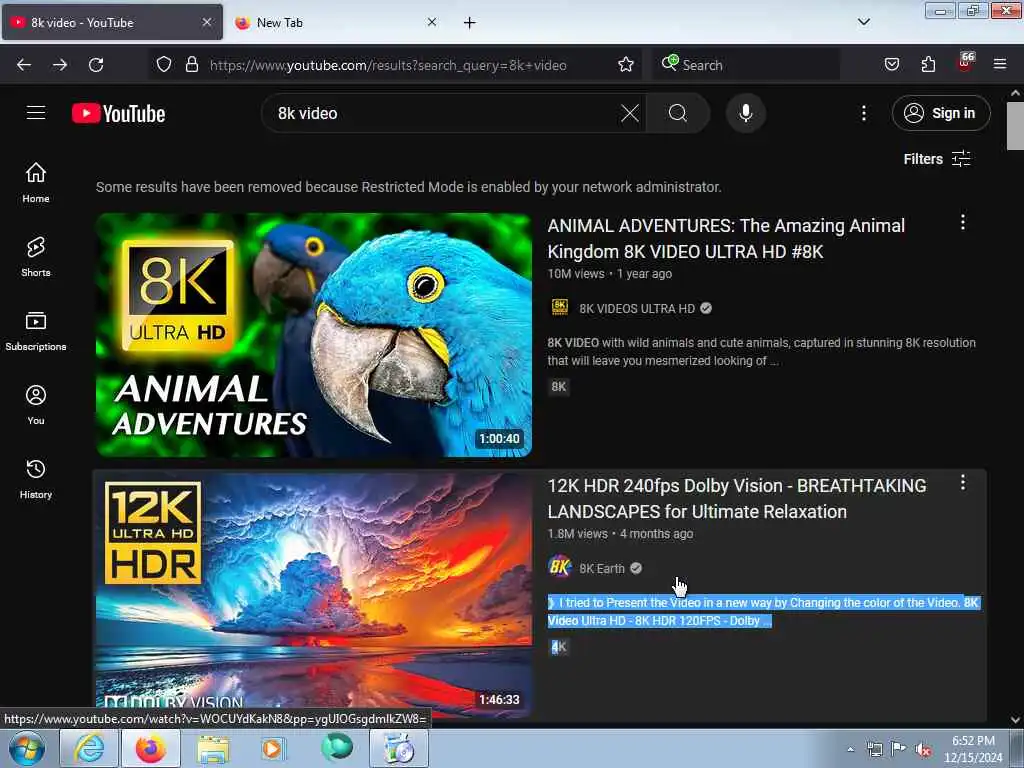Open more options for 12K HDR video
Screen dimensions: 1024x768
(x=962, y=483)
